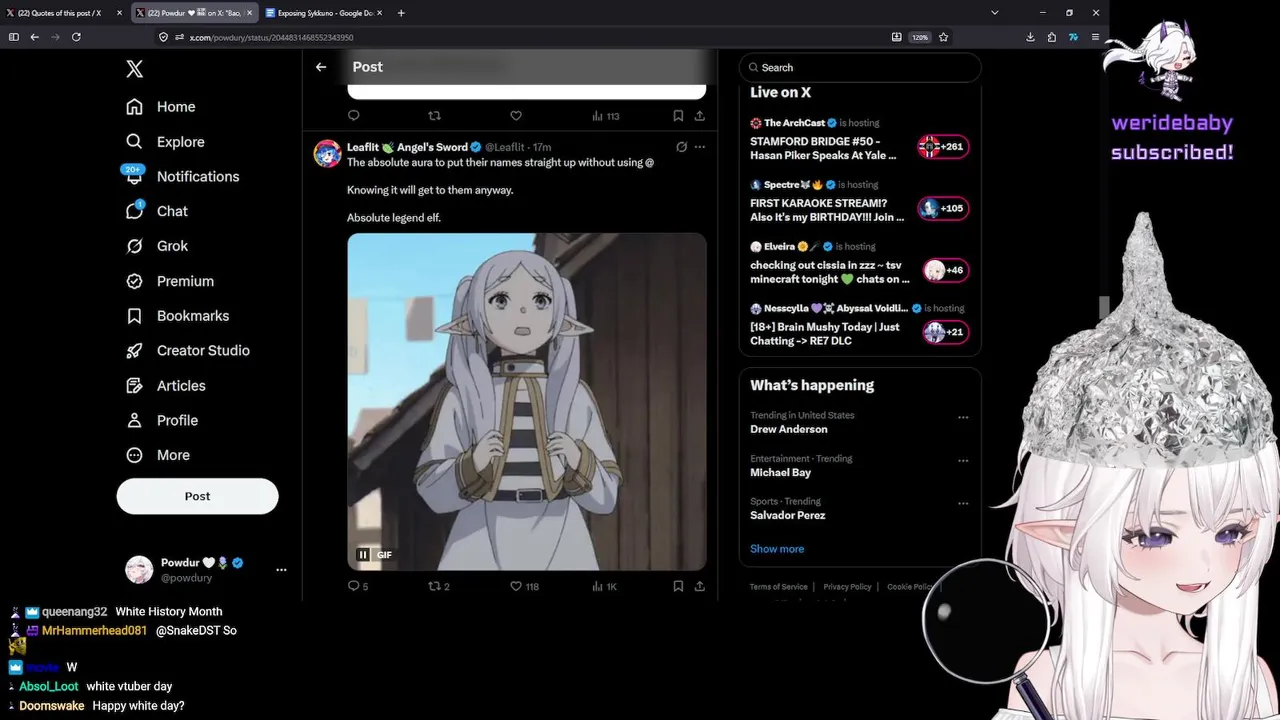
Task: Open Explore in the sidebar
Action: point(165,142)
